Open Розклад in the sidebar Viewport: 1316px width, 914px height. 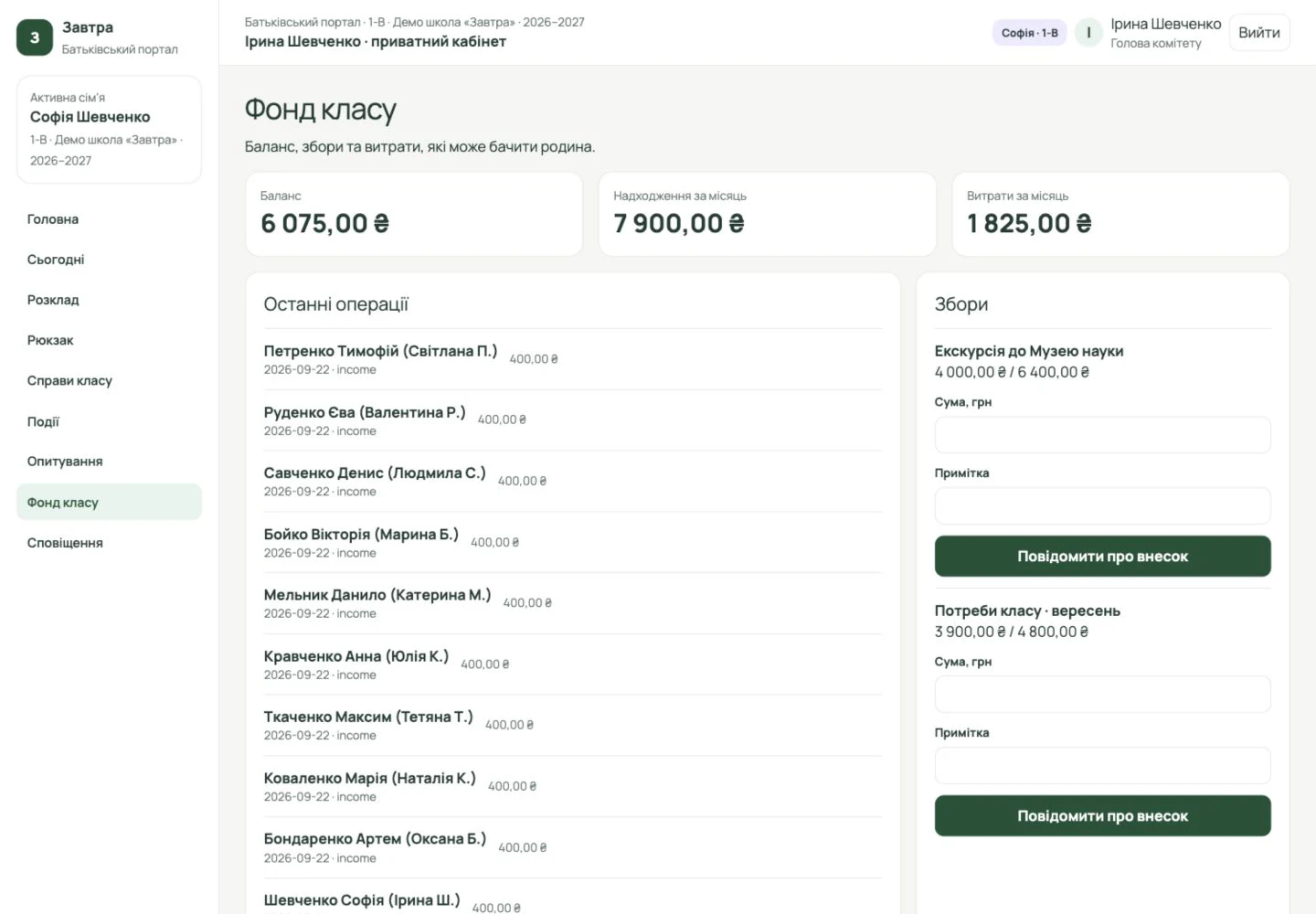pyautogui.click(x=109, y=300)
